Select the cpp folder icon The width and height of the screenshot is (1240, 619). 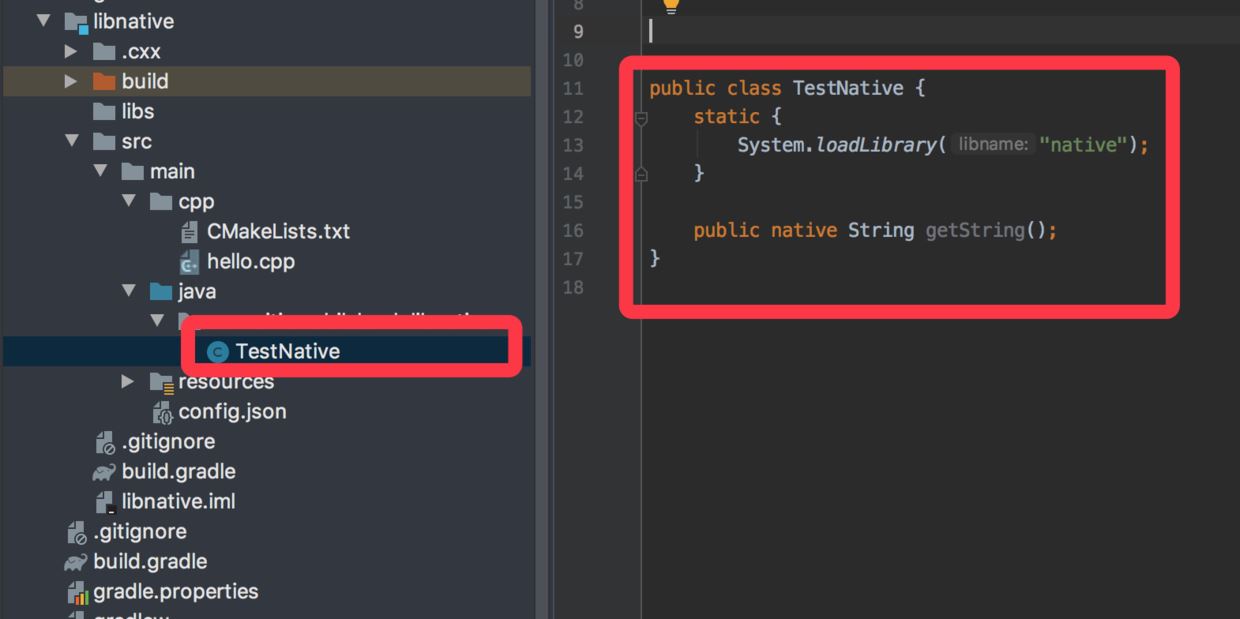(x=161, y=201)
